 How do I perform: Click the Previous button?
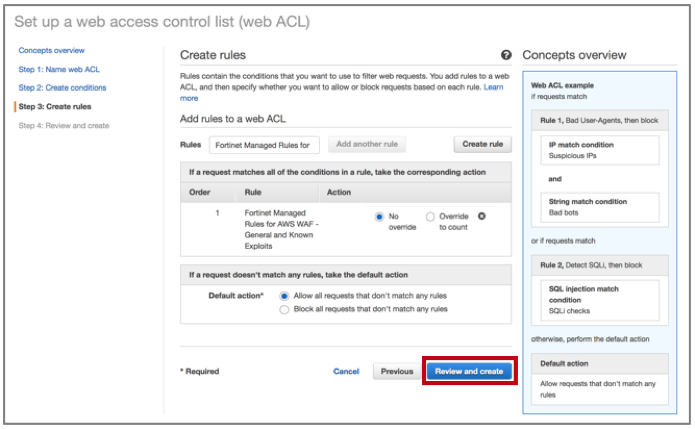click(x=396, y=371)
